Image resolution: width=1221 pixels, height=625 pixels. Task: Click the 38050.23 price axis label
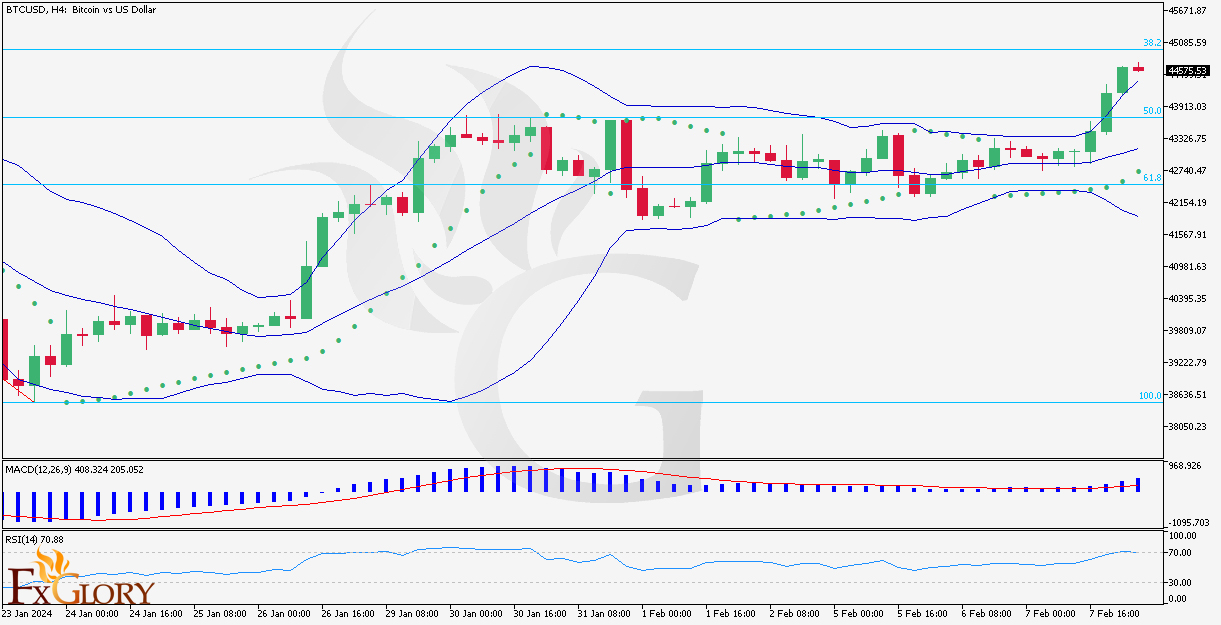1187,427
